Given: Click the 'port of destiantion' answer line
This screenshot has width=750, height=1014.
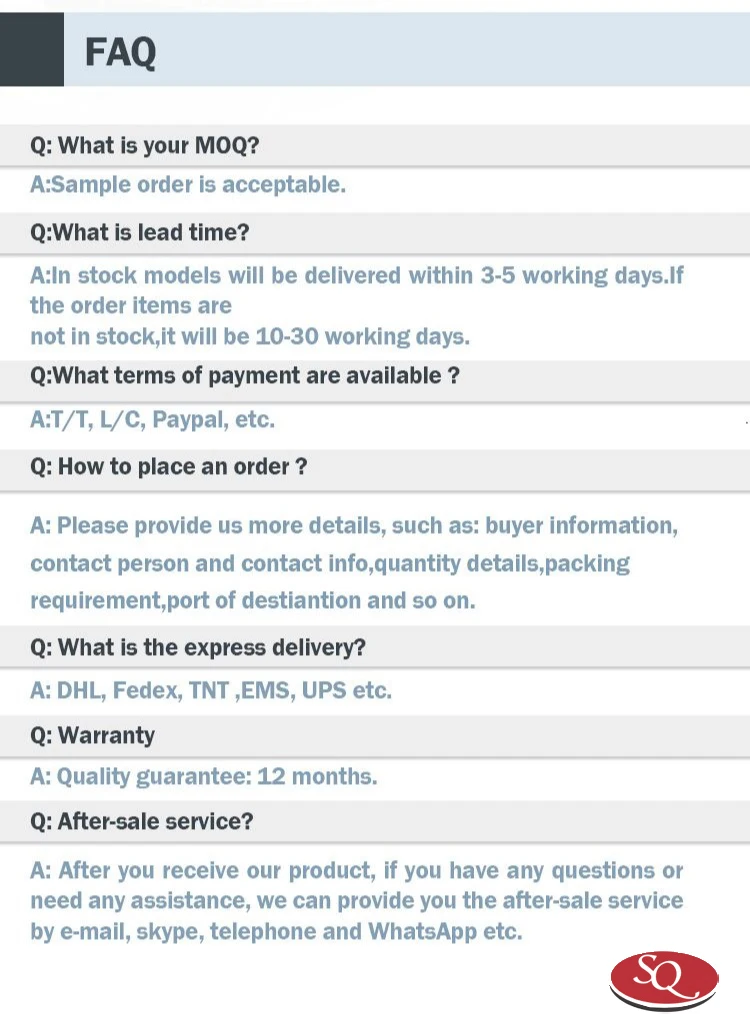Looking at the screenshot, I should point(253,600).
